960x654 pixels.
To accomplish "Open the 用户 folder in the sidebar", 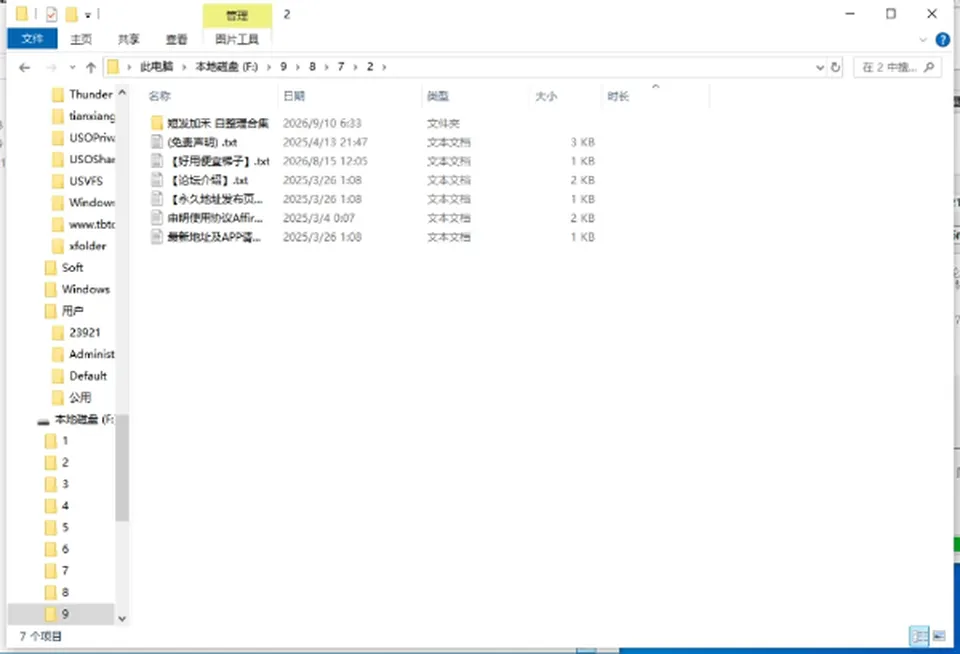I will point(64,311).
